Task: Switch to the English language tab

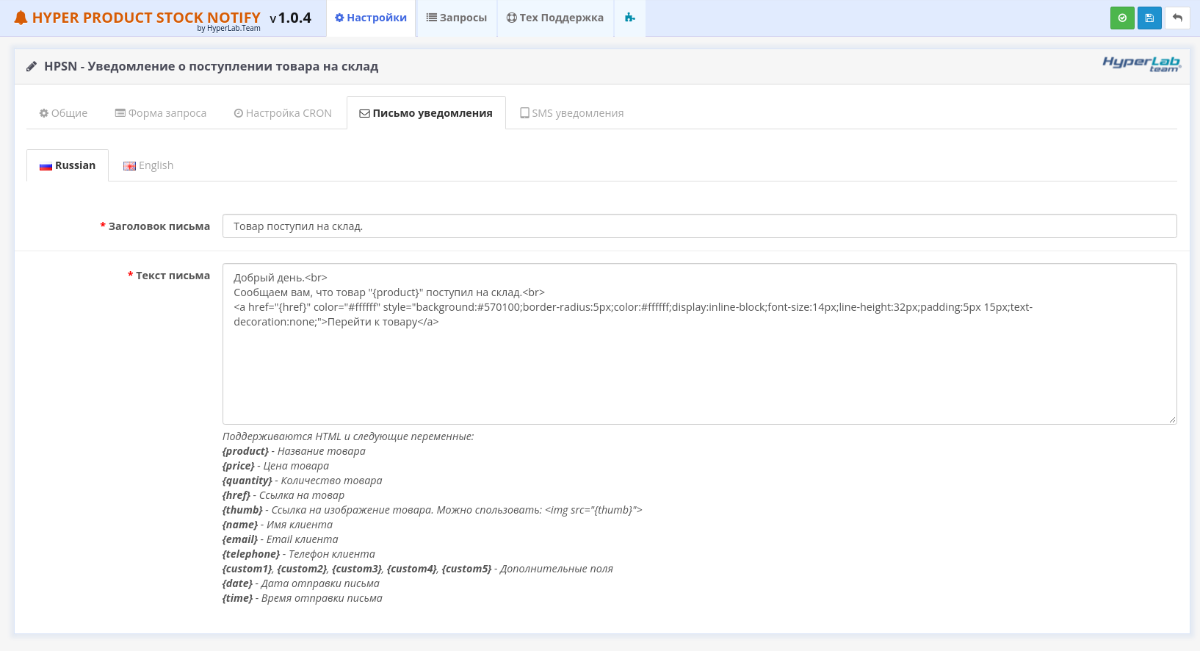Action: coord(148,165)
